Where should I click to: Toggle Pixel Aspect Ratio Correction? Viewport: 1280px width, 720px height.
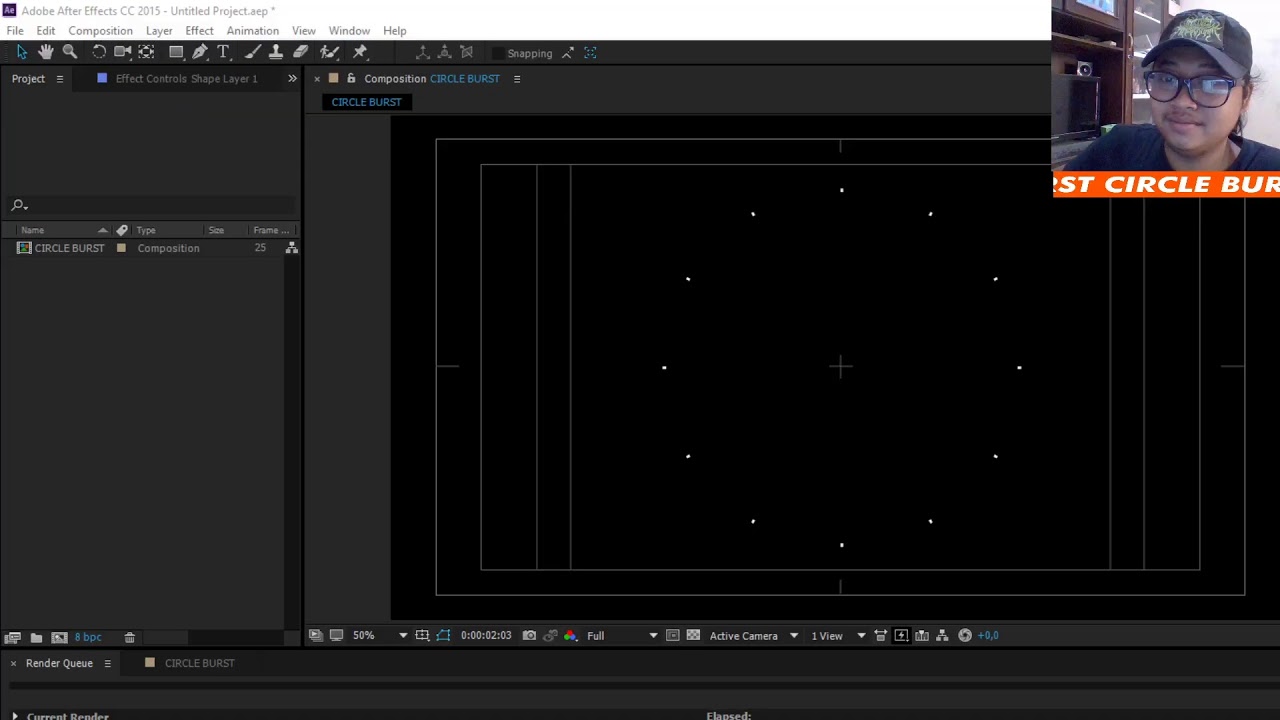(x=880, y=635)
